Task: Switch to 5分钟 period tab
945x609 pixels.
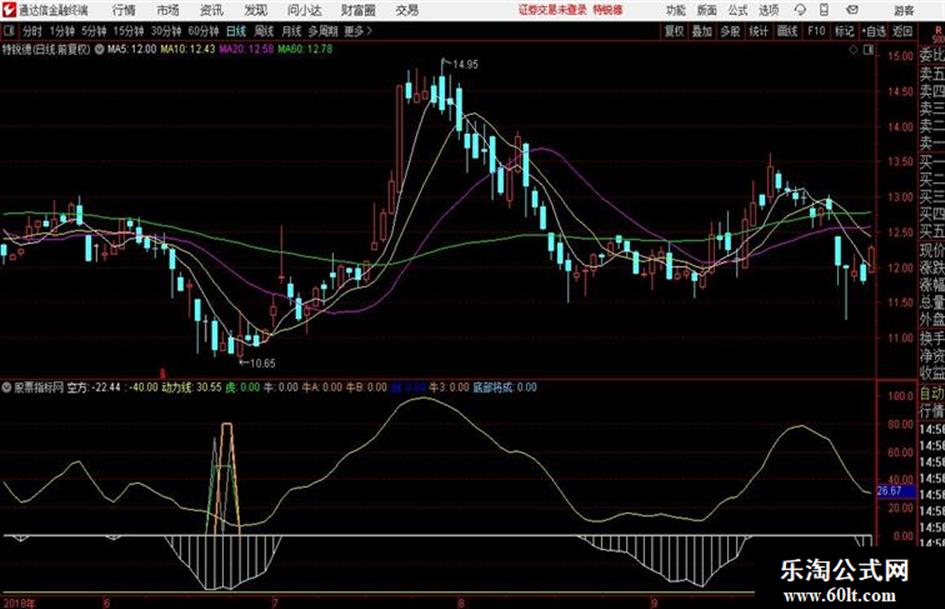Action: 93,31
